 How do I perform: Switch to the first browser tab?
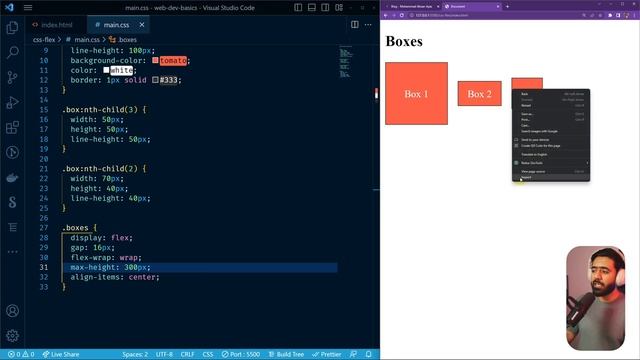[411, 7]
